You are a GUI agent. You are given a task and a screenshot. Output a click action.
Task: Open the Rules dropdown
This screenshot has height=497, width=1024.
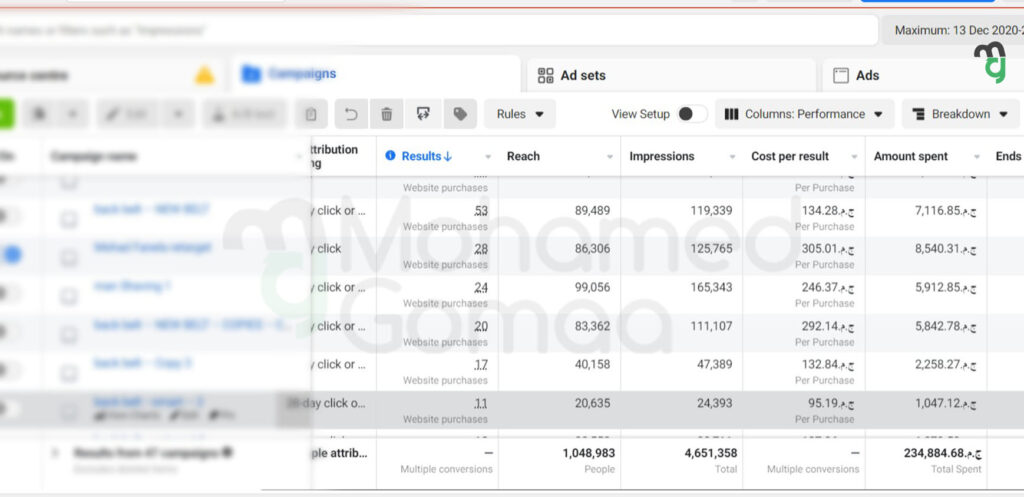coord(520,114)
